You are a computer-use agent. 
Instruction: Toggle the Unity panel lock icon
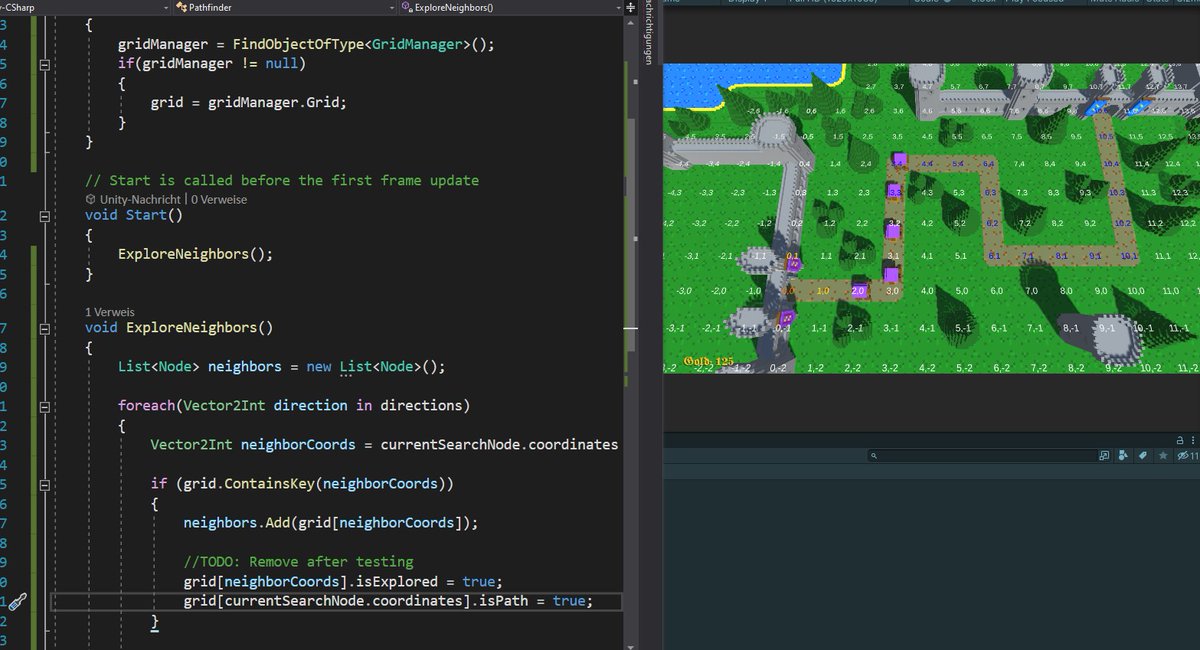[x=1180, y=440]
